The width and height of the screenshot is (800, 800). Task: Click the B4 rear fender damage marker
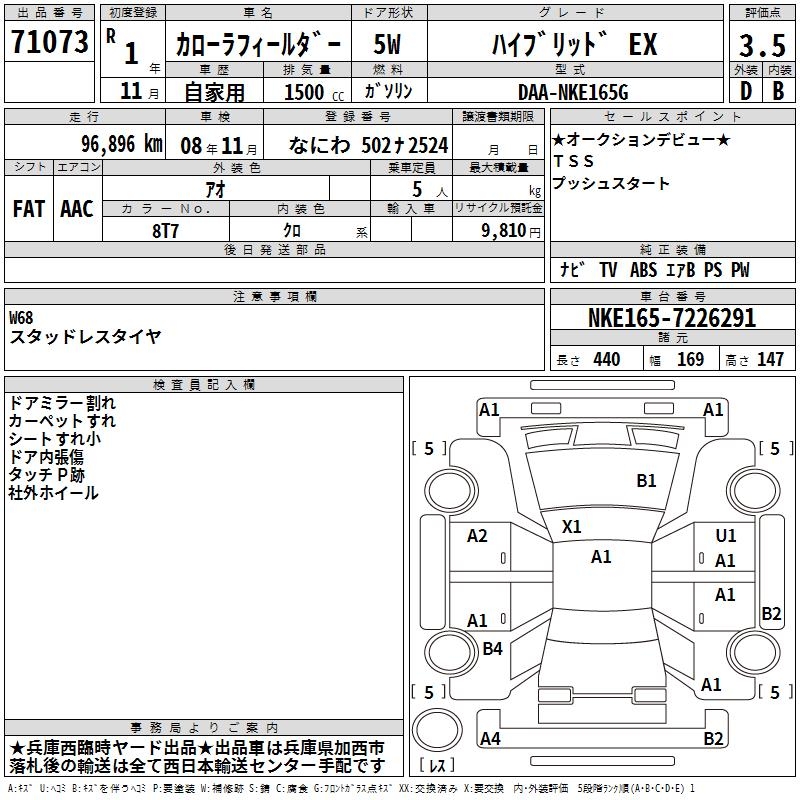coord(492,649)
